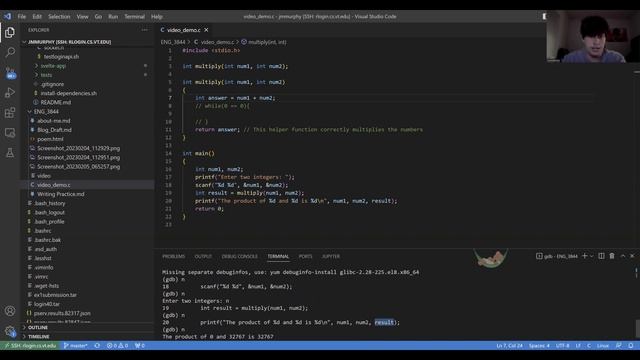Screen dimensions: 640x360
Task: Close the video_demo.c editor tab
Action: 206,30
